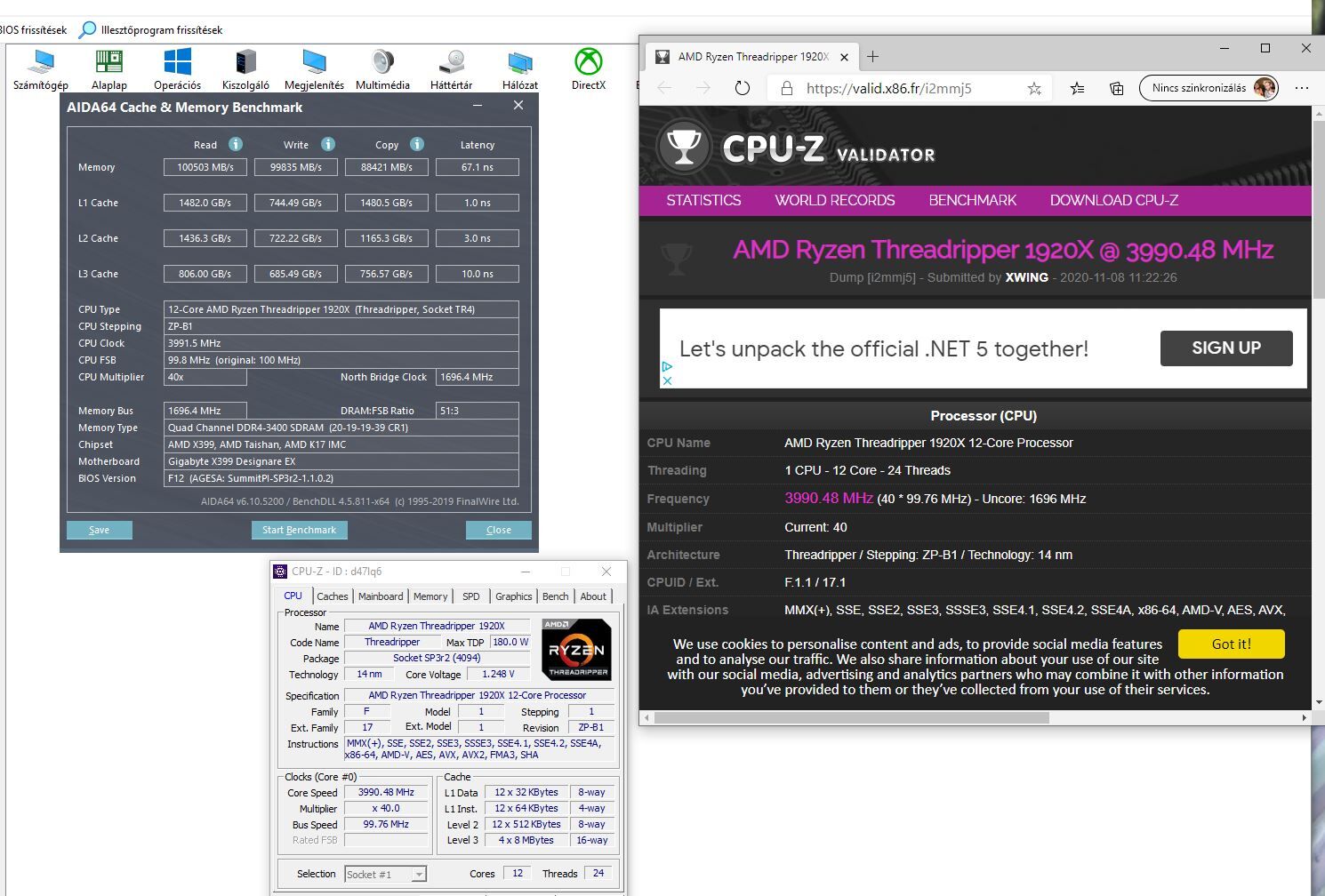
Task: Click Illesztőprogram frissítések search icon
Action: click(87, 29)
